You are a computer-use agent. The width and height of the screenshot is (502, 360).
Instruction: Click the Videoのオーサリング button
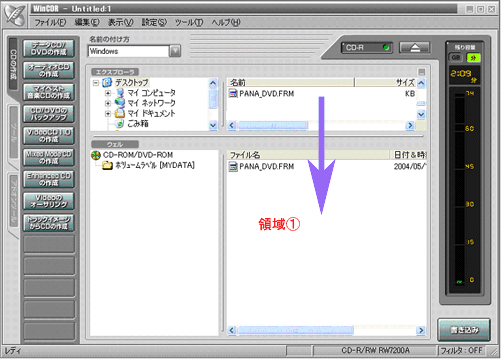(49, 201)
